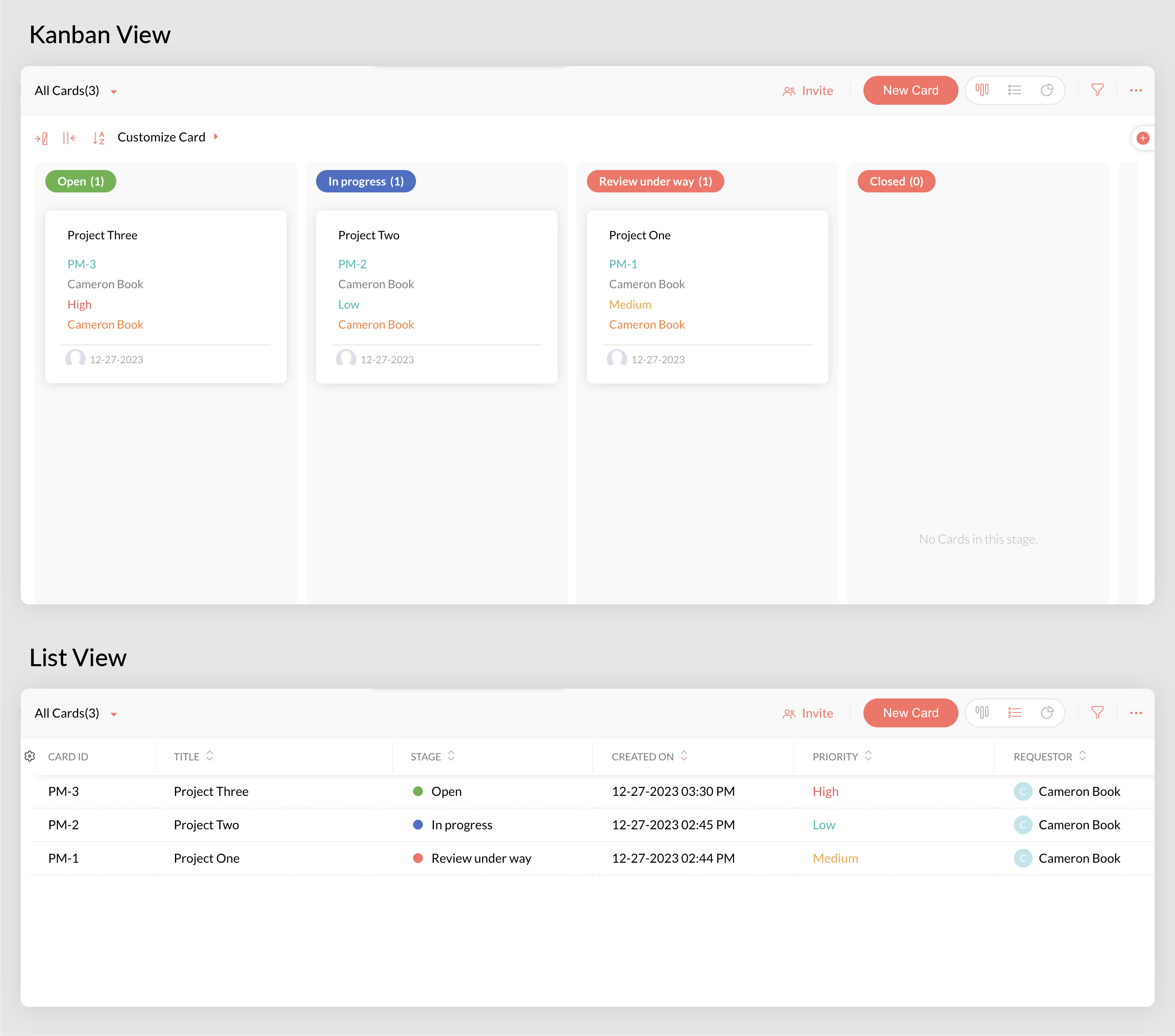Click filter funnel icon in List View
The height and width of the screenshot is (1036, 1175).
point(1098,713)
